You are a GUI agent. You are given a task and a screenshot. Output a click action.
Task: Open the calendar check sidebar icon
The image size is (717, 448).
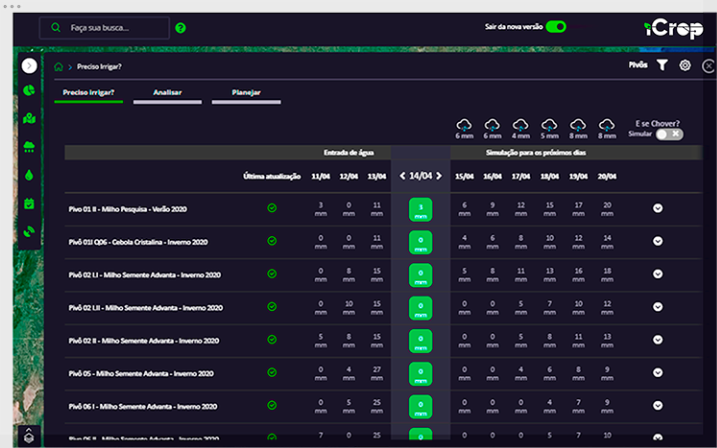click(29, 203)
